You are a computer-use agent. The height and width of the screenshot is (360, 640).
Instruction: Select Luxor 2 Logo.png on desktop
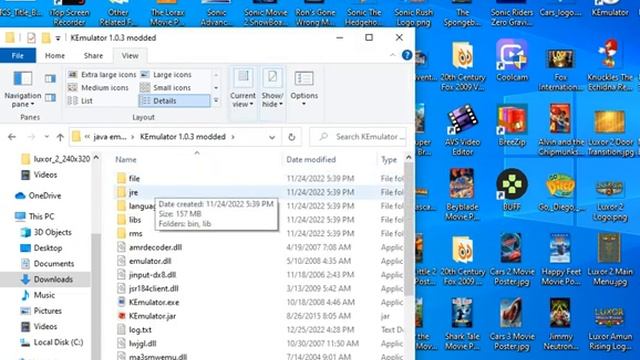pos(609,199)
